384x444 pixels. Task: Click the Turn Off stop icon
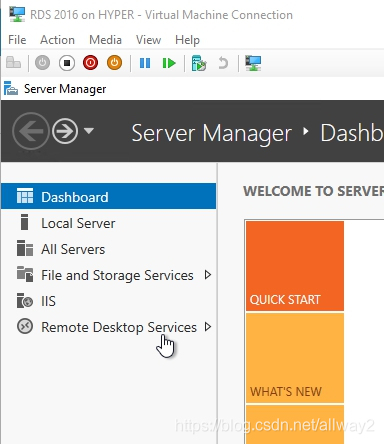[67, 63]
